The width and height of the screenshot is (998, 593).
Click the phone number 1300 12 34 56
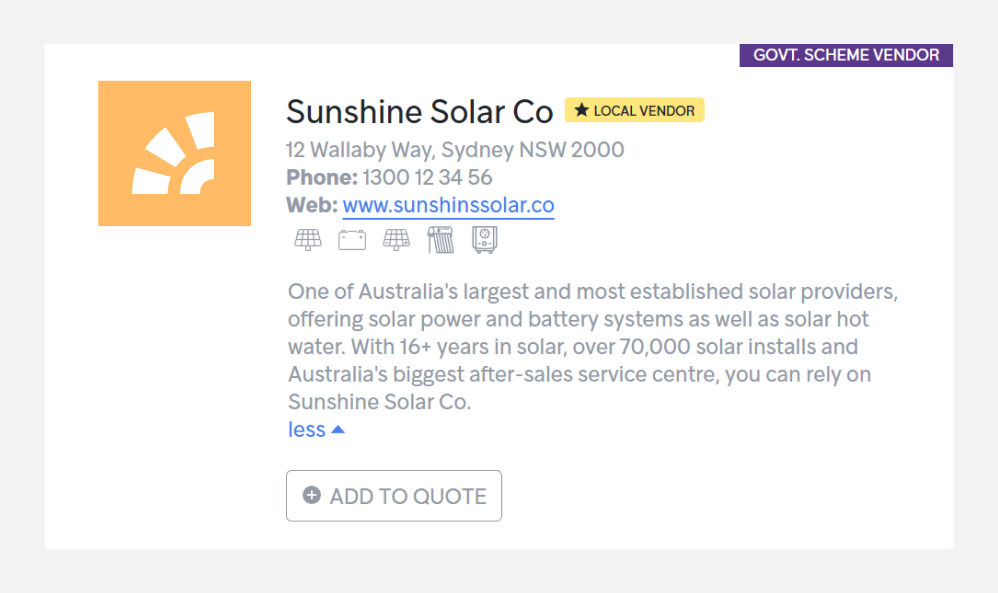(x=427, y=178)
